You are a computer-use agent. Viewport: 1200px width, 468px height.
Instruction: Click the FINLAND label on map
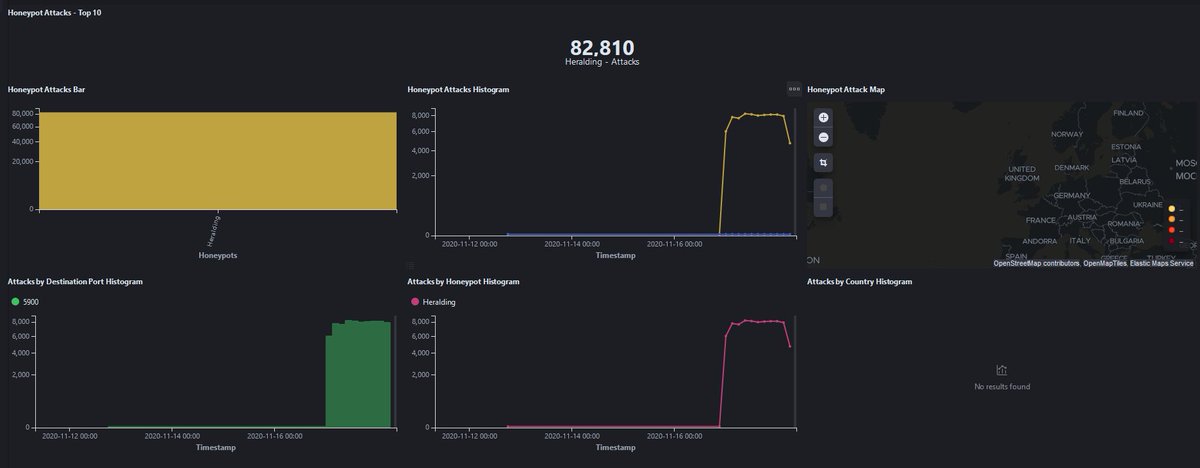click(1128, 113)
